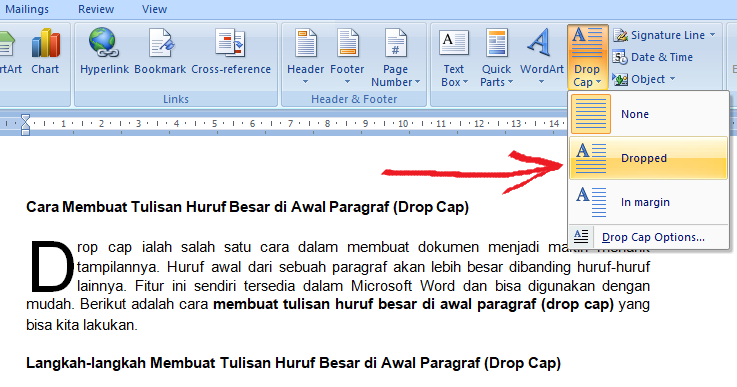
Task: Add a Bookmark to the document
Action: [x=160, y=51]
